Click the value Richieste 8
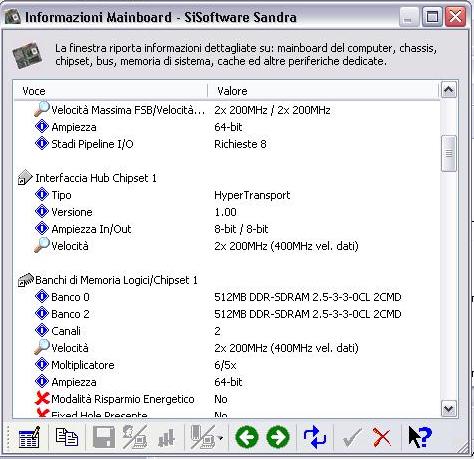This screenshot has height=459, width=474. [x=240, y=144]
